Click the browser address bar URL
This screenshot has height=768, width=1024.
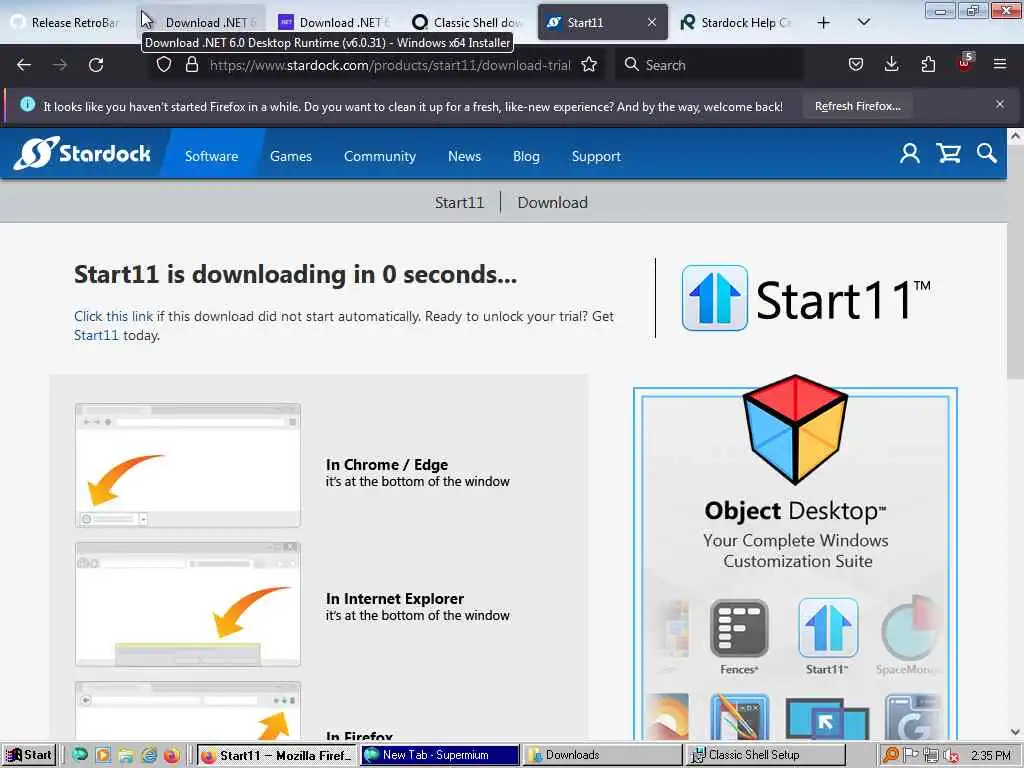[x=390, y=65]
